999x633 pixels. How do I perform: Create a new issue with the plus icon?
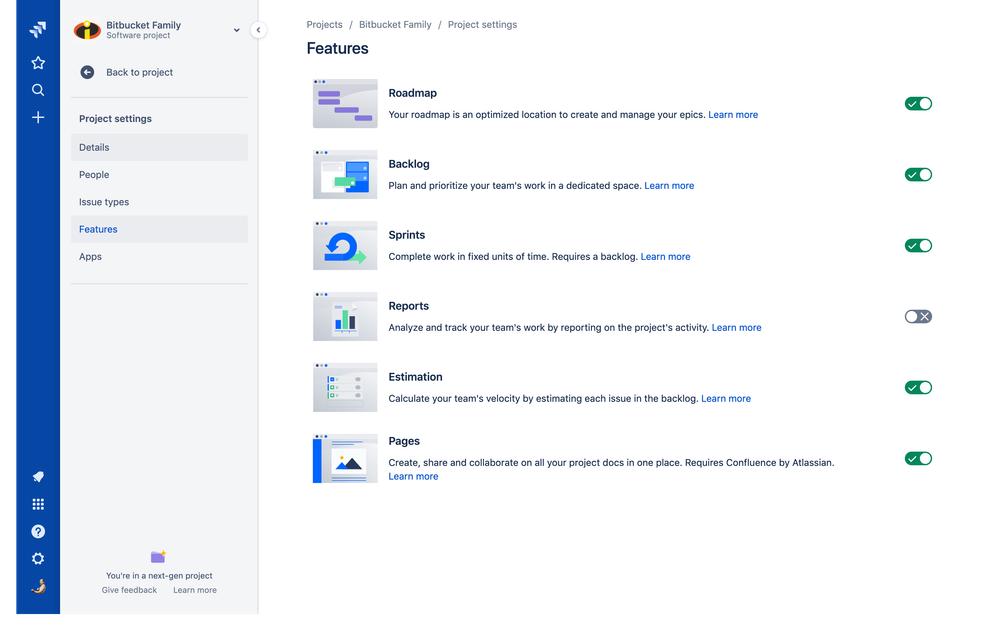tap(37, 116)
